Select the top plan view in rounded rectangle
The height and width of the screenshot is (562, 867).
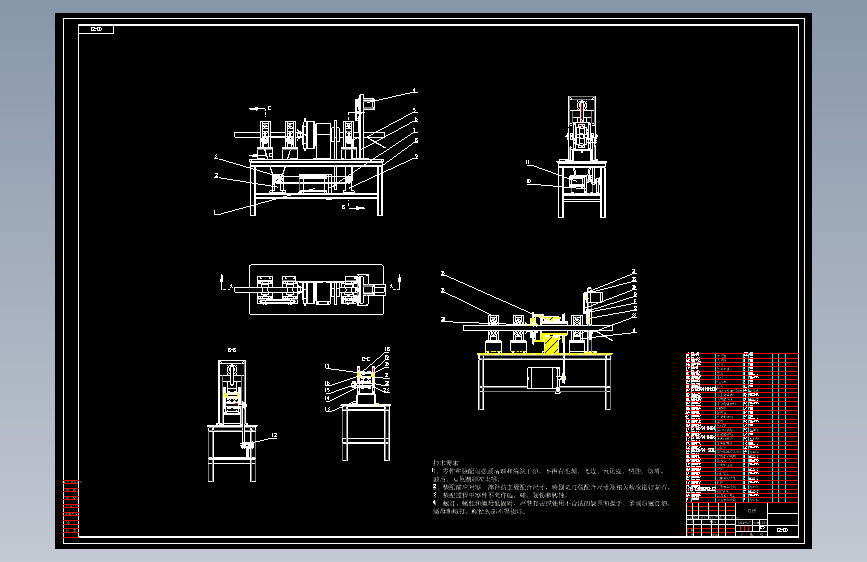point(316,289)
